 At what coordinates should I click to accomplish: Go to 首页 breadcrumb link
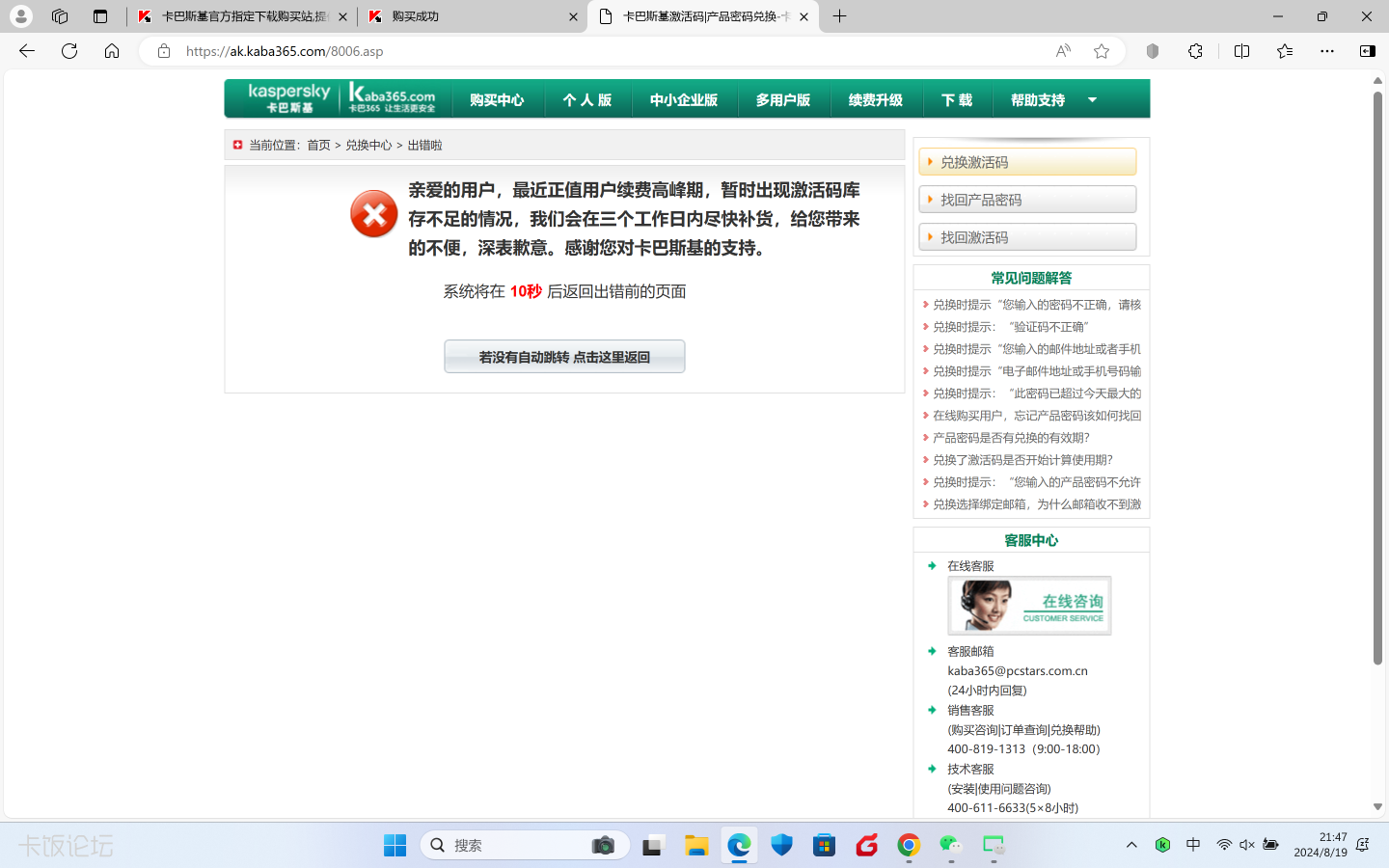pos(318,146)
